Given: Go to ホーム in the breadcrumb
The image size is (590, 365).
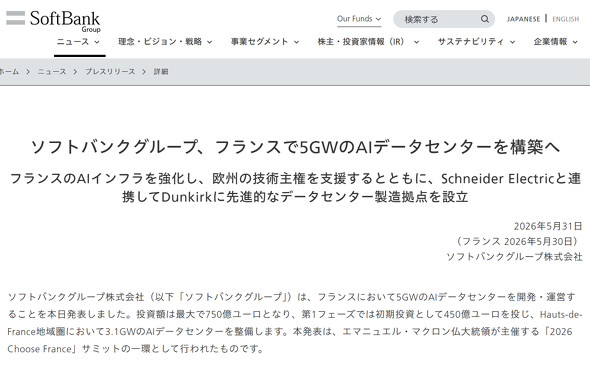Looking at the screenshot, I should pos(9,71).
